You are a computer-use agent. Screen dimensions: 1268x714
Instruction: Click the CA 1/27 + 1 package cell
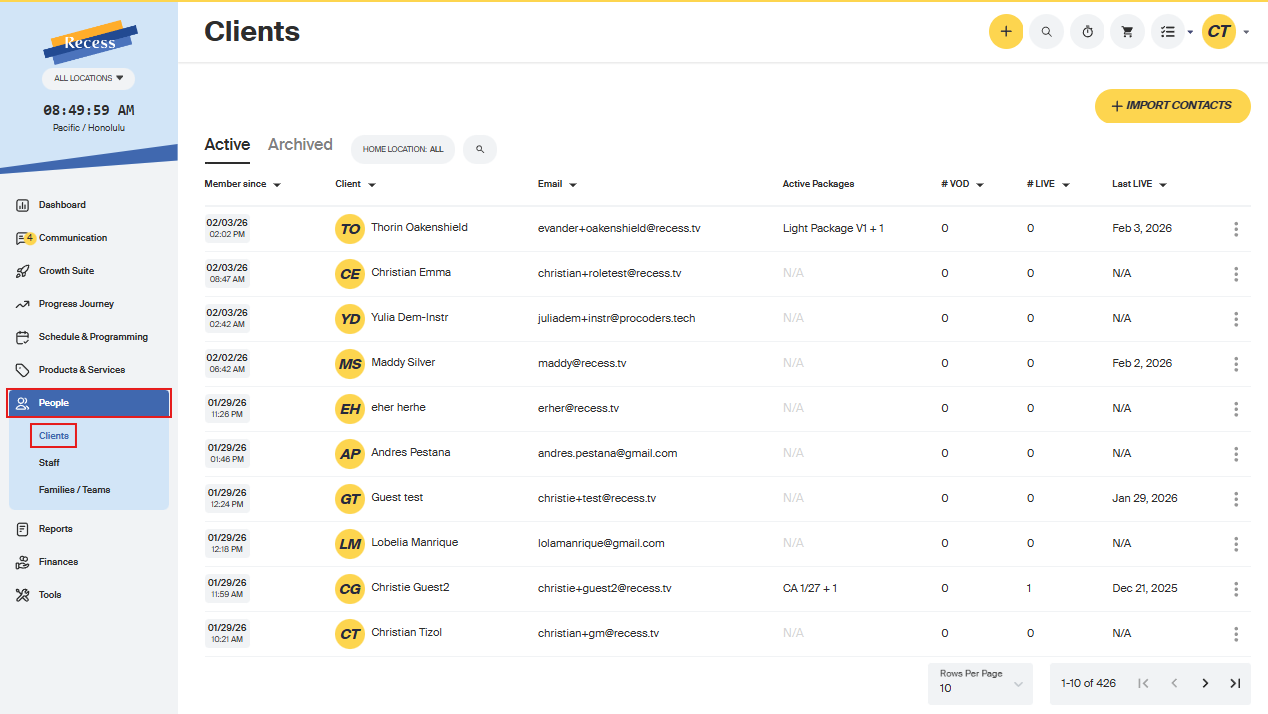pos(810,589)
